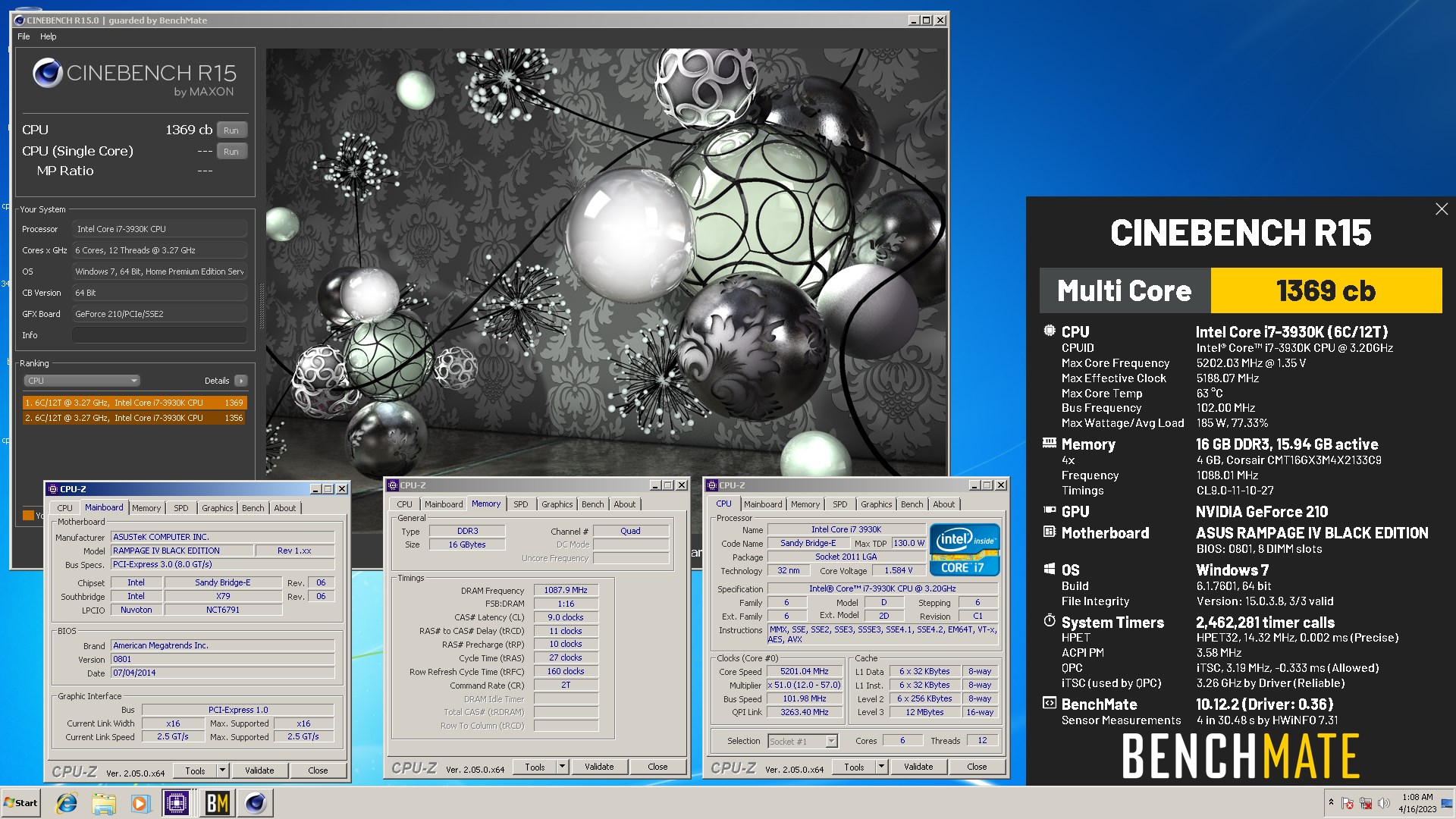This screenshot has height=819, width=1456.
Task: Click the panel splitter handle beside the render
Action: pos(262,306)
